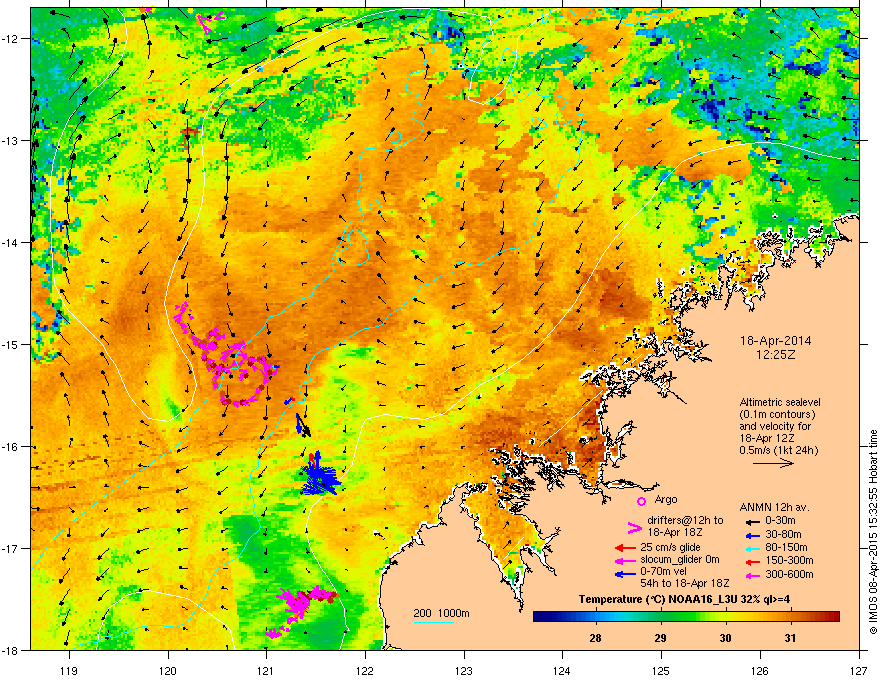880x680 pixels.
Task: Click the blue arrow beside 30-80m
Action: (x=752, y=535)
